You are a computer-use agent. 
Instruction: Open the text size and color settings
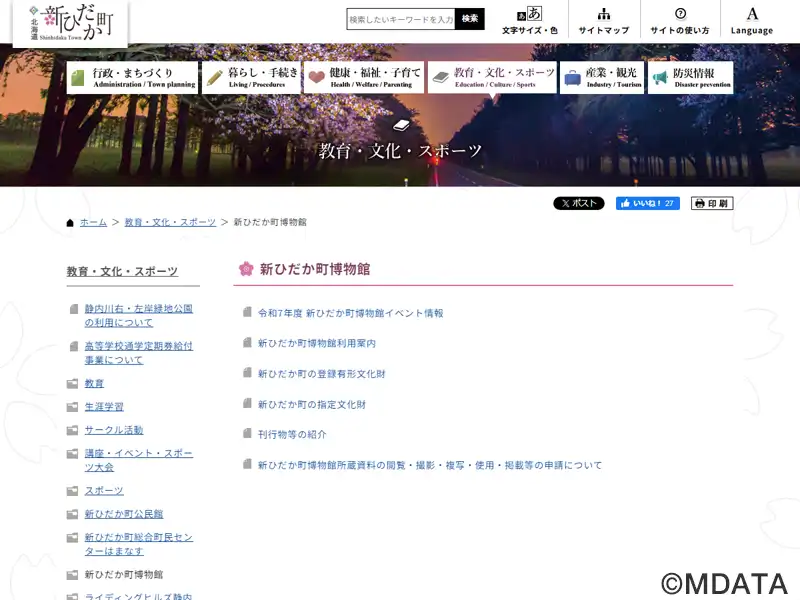click(529, 20)
